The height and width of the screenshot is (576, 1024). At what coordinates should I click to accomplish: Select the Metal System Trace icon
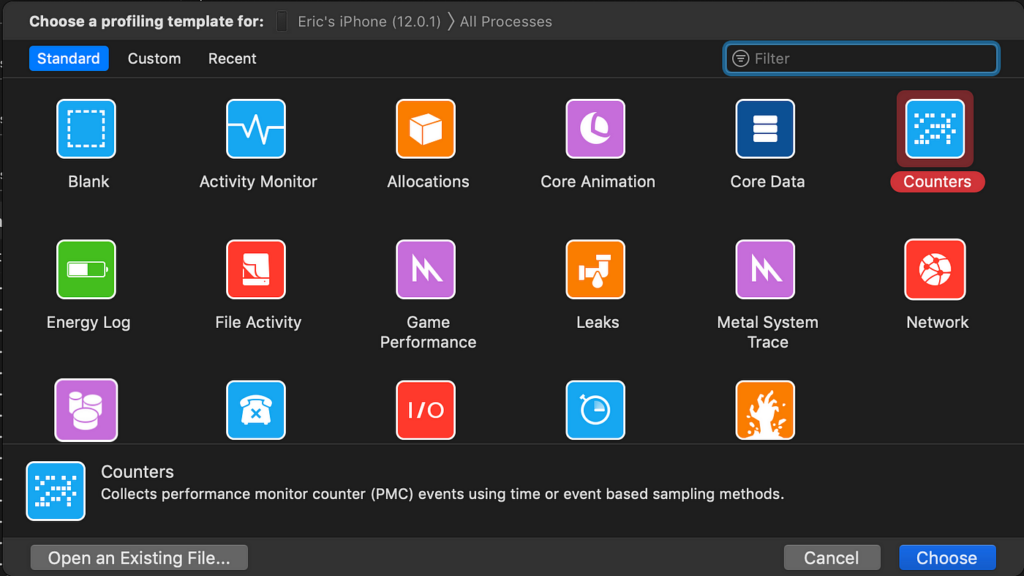click(x=765, y=269)
